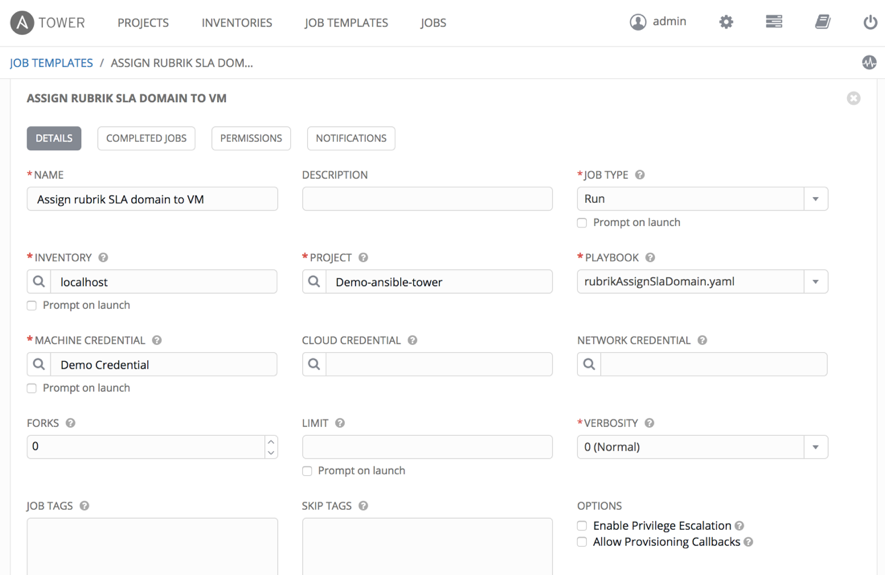The height and width of the screenshot is (575, 885).
Task: Click the Name input field
Action: (152, 199)
